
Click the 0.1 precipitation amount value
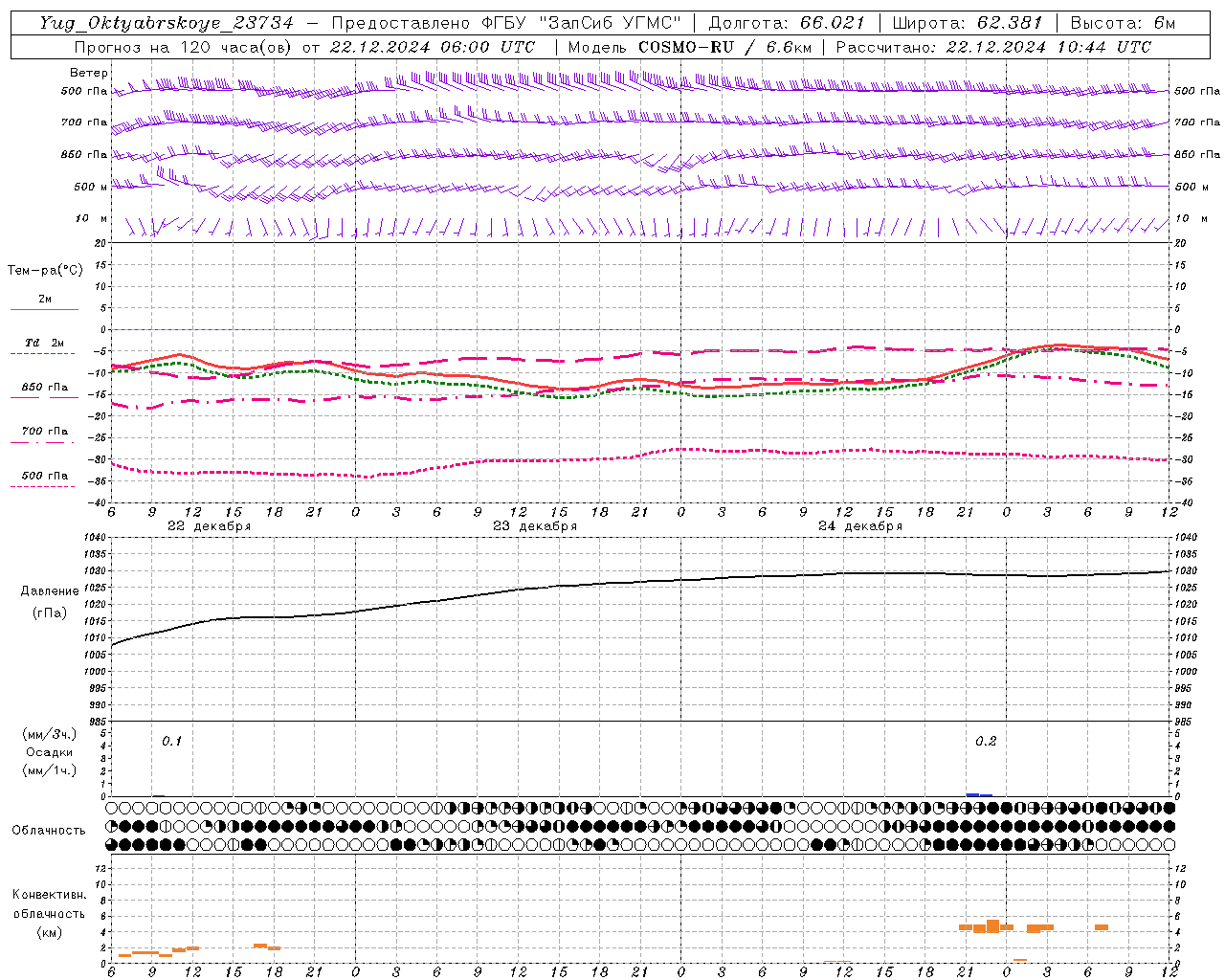click(x=171, y=742)
